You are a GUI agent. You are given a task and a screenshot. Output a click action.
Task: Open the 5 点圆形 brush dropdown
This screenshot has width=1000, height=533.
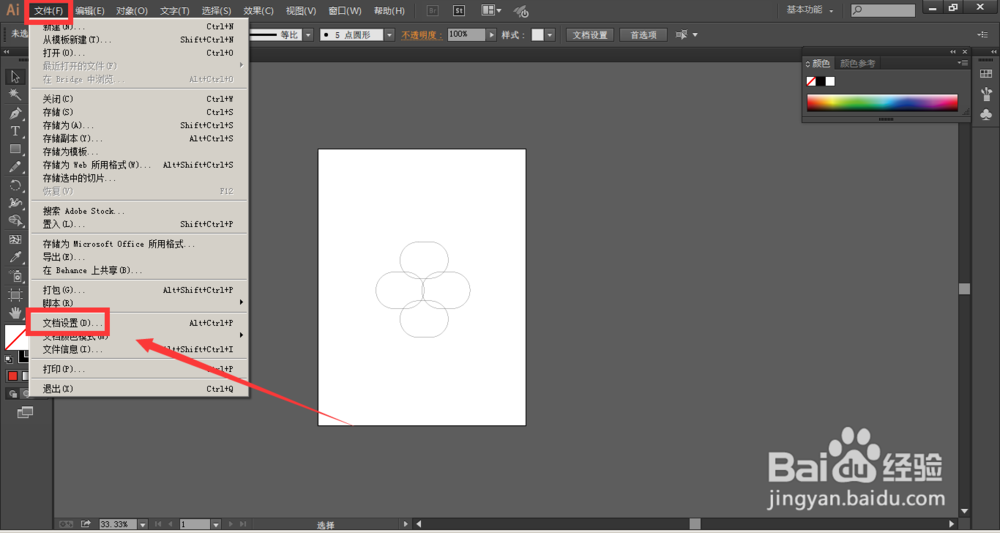pos(389,35)
